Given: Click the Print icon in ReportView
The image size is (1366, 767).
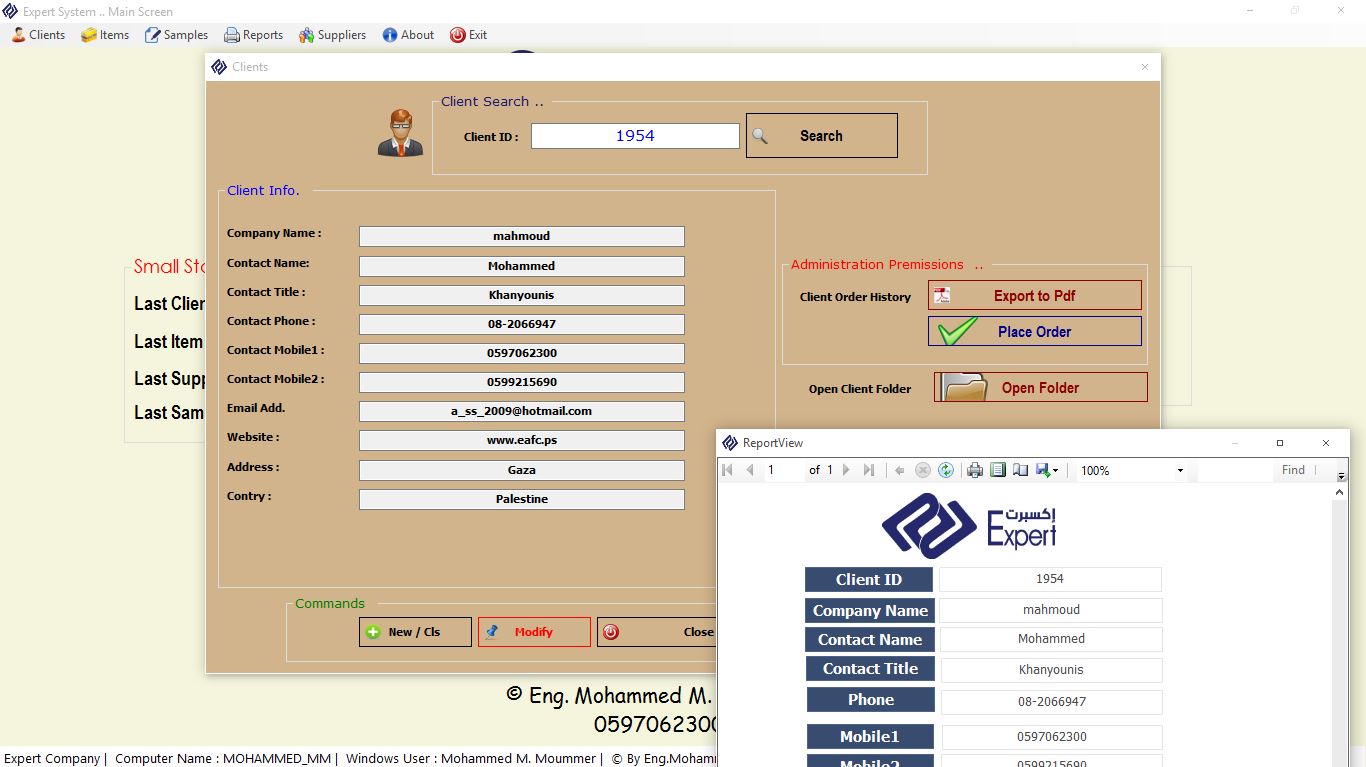Looking at the screenshot, I should tap(975, 470).
